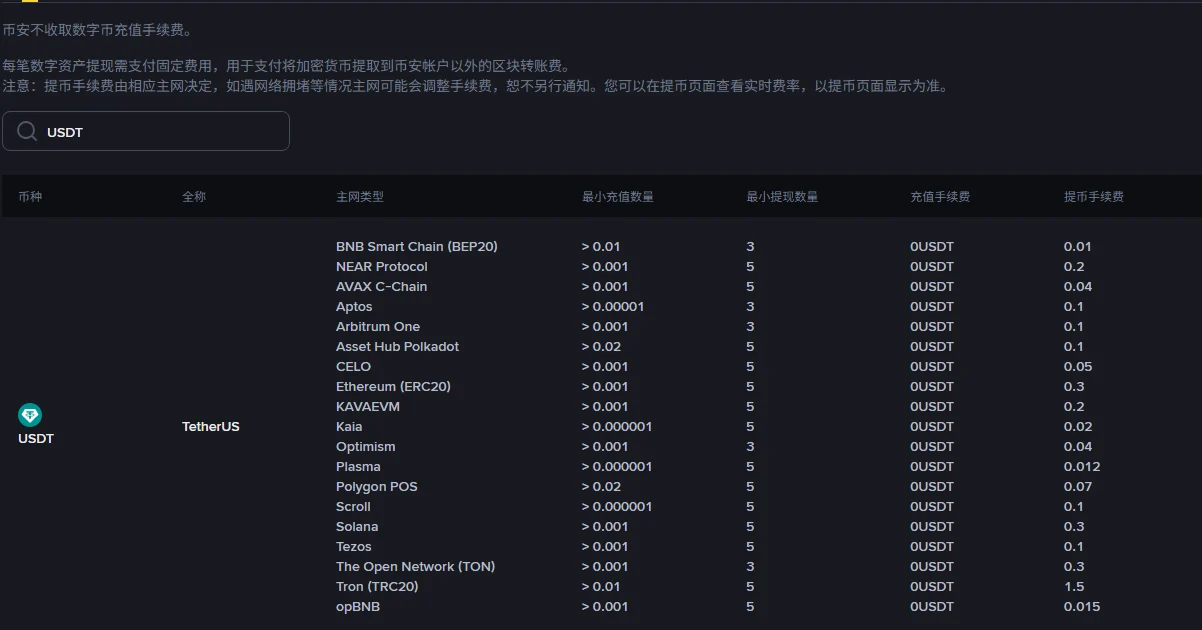1202x630 pixels.
Task: Click opBNB deposit fee 0USDT
Action: pyautogui.click(x=932, y=607)
